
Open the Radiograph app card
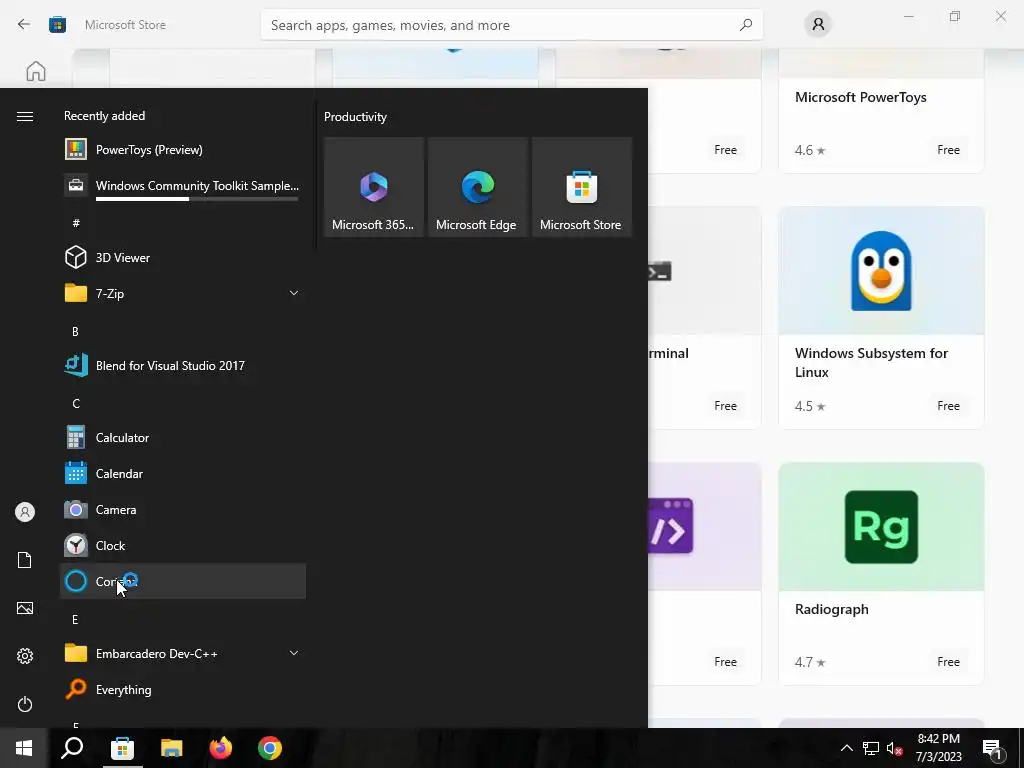tap(881, 574)
